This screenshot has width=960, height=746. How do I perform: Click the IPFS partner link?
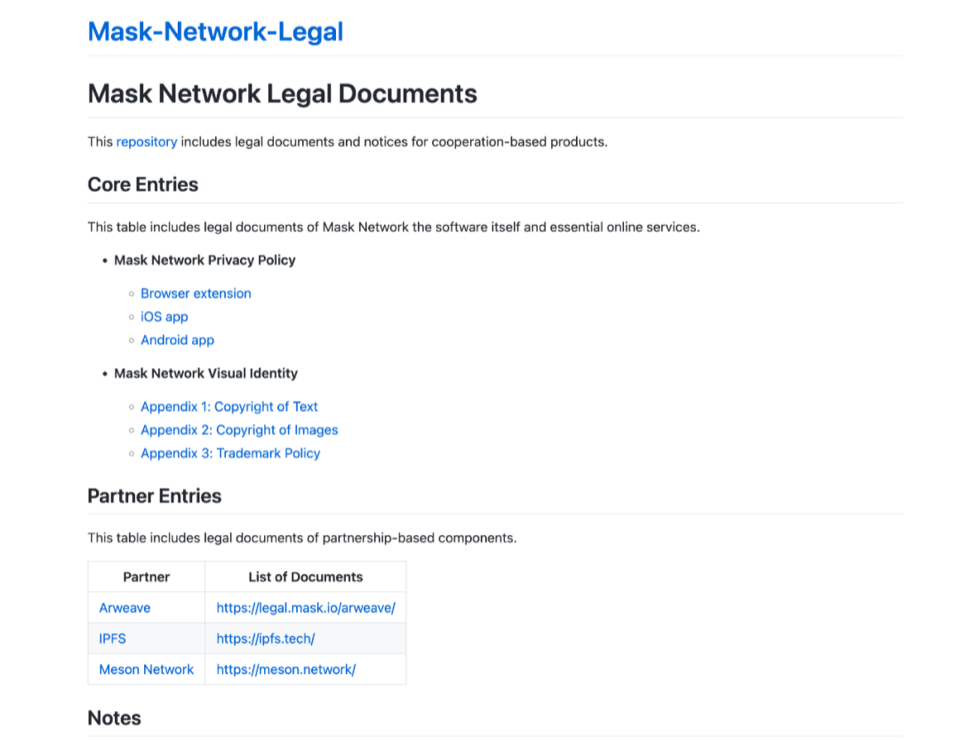pos(113,638)
